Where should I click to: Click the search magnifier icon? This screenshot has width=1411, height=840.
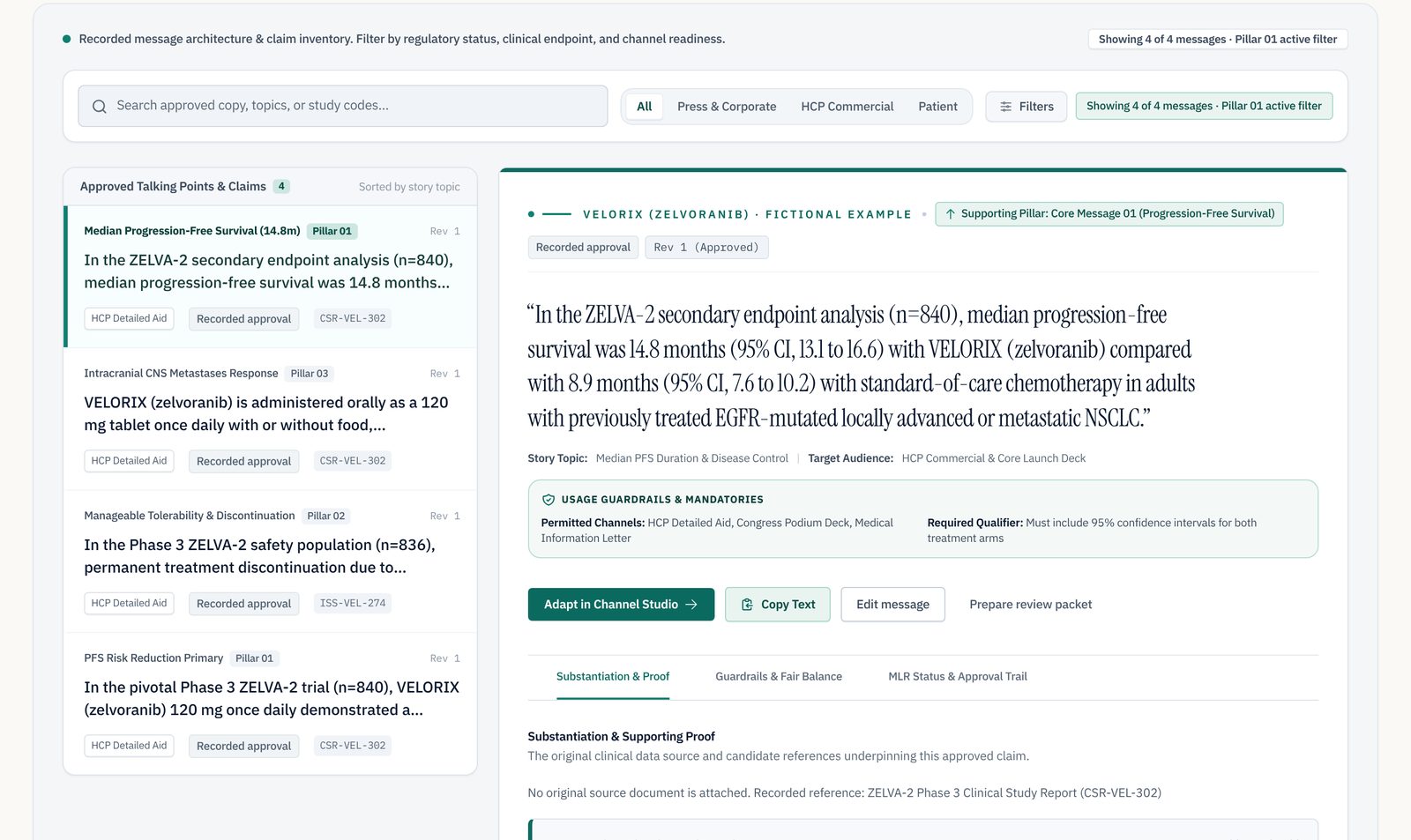(x=100, y=107)
